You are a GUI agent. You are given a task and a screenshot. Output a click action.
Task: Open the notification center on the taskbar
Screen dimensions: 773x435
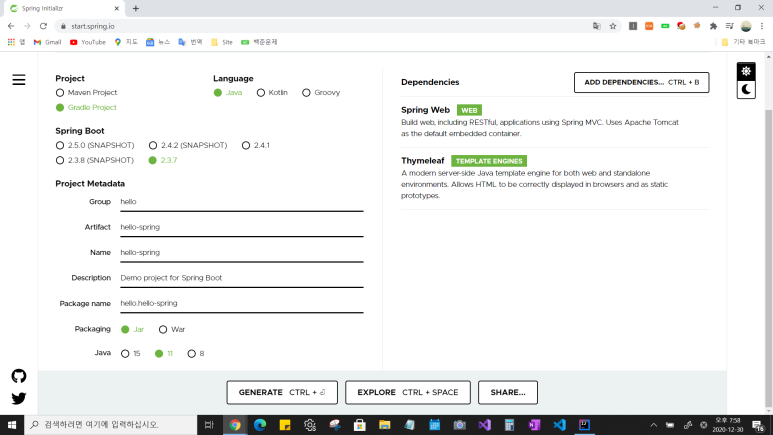click(x=758, y=425)
